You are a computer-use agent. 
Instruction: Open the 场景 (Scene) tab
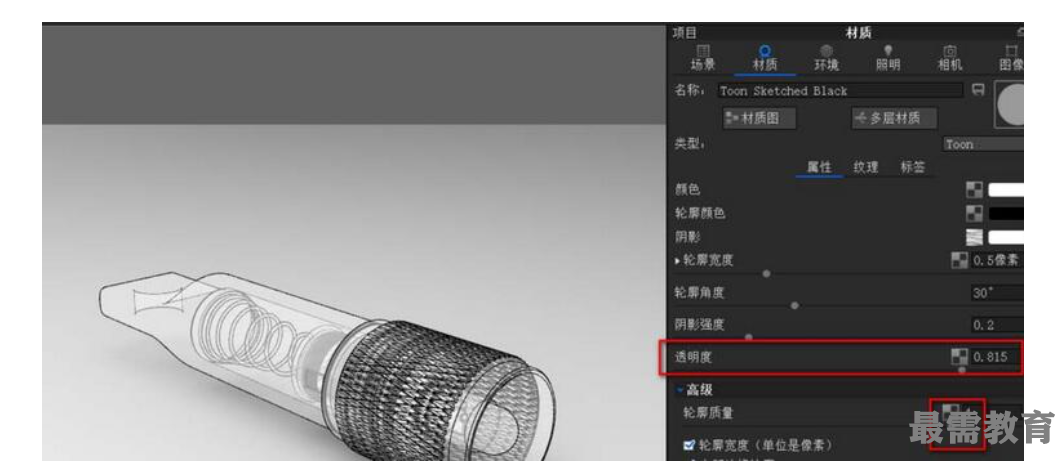click(x=702, y=58)
